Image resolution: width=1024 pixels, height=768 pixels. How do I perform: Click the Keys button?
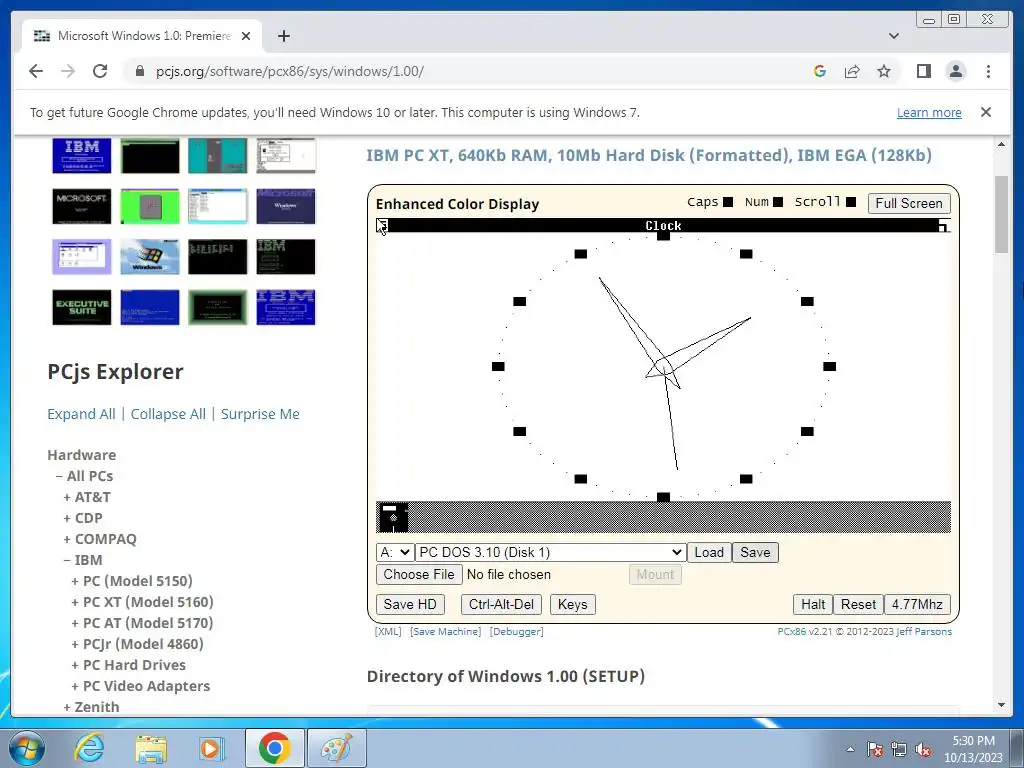click(572, 605)
